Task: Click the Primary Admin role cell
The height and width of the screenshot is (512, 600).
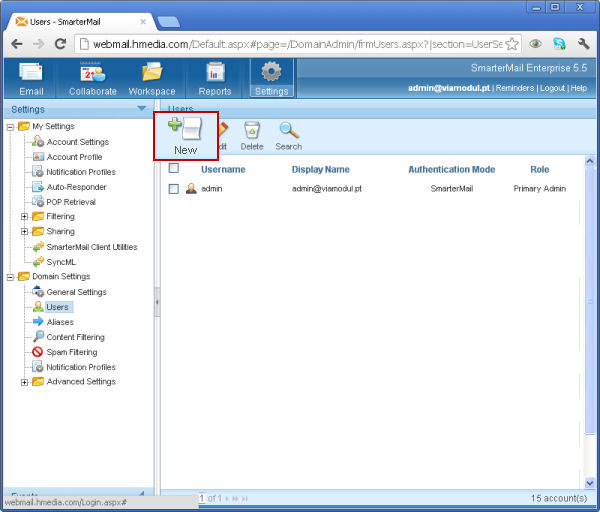Action: [x=540, y=189]
